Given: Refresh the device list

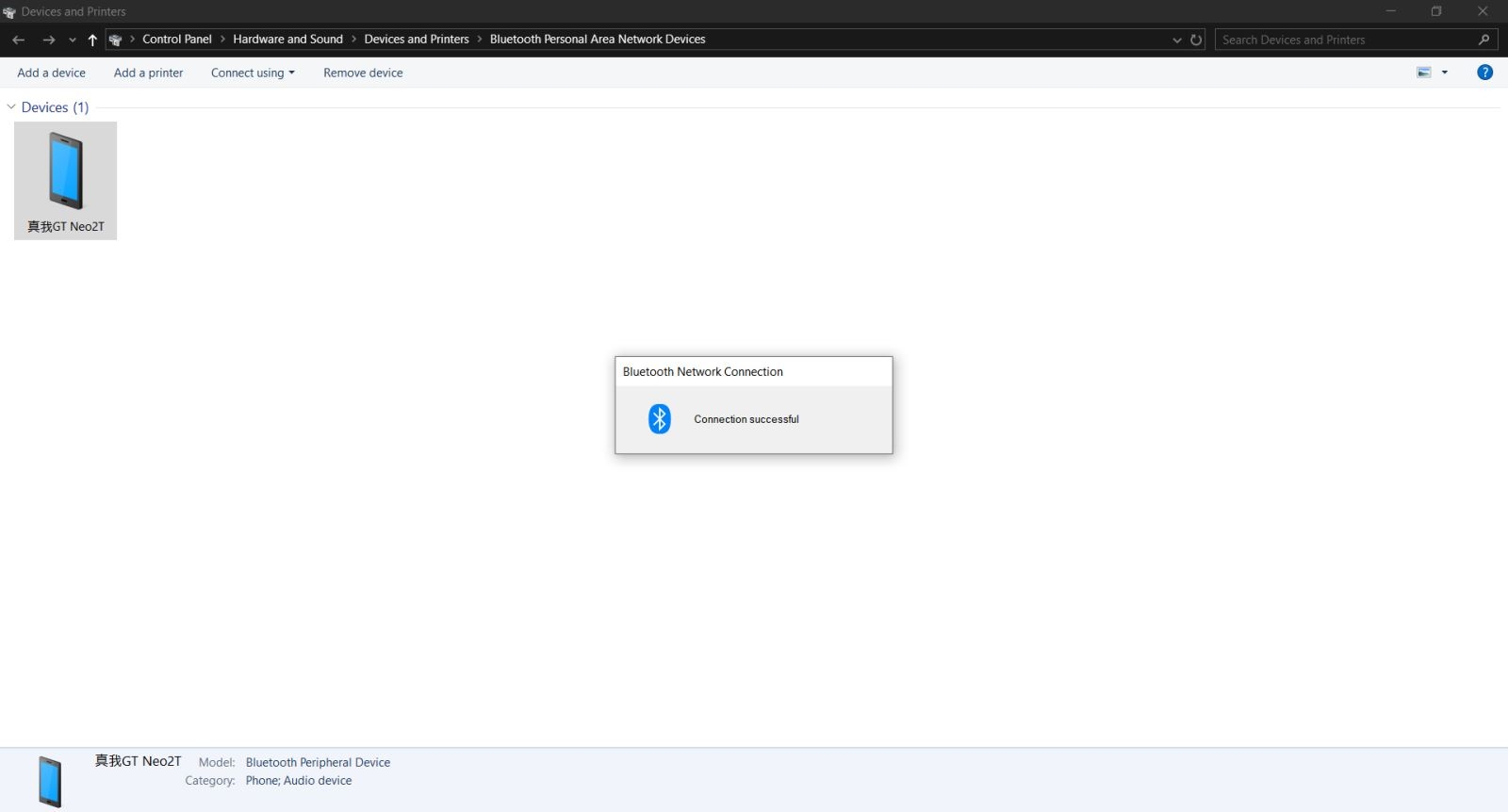Looking at the screenshot, I should click(x=1196, y=40).
